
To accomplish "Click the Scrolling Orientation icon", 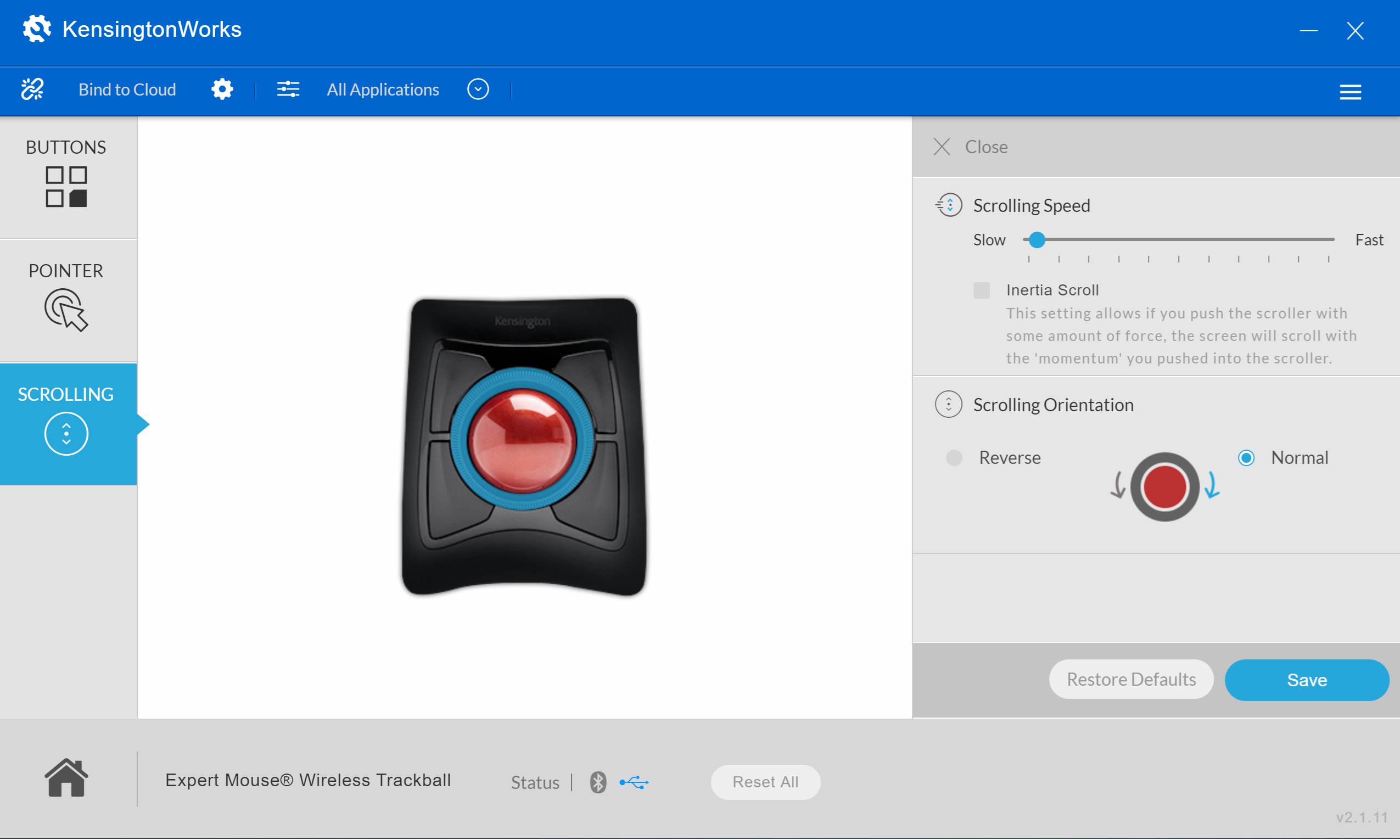I will click(949, 405).
